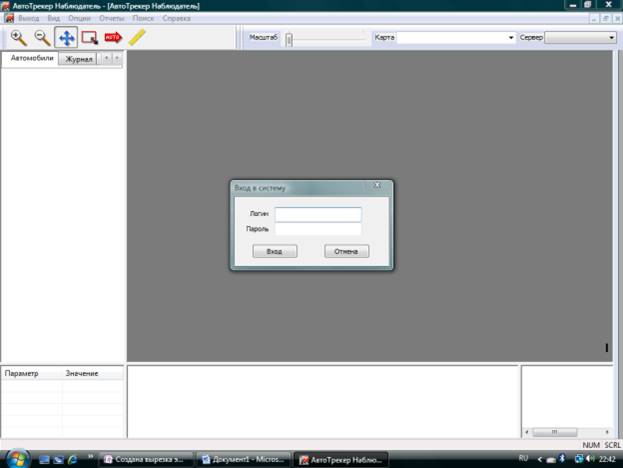
Task: Click the scrollbar left arrow in bottom-right panel
Action: pyautogui.click(x=527, y=432)
